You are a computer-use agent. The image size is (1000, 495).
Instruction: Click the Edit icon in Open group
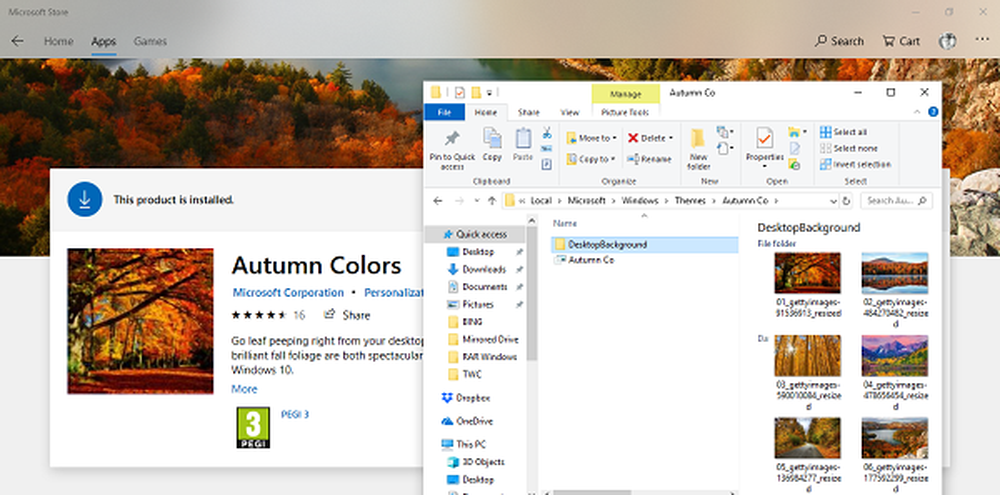pyautogui.click(x=795, y=148)
